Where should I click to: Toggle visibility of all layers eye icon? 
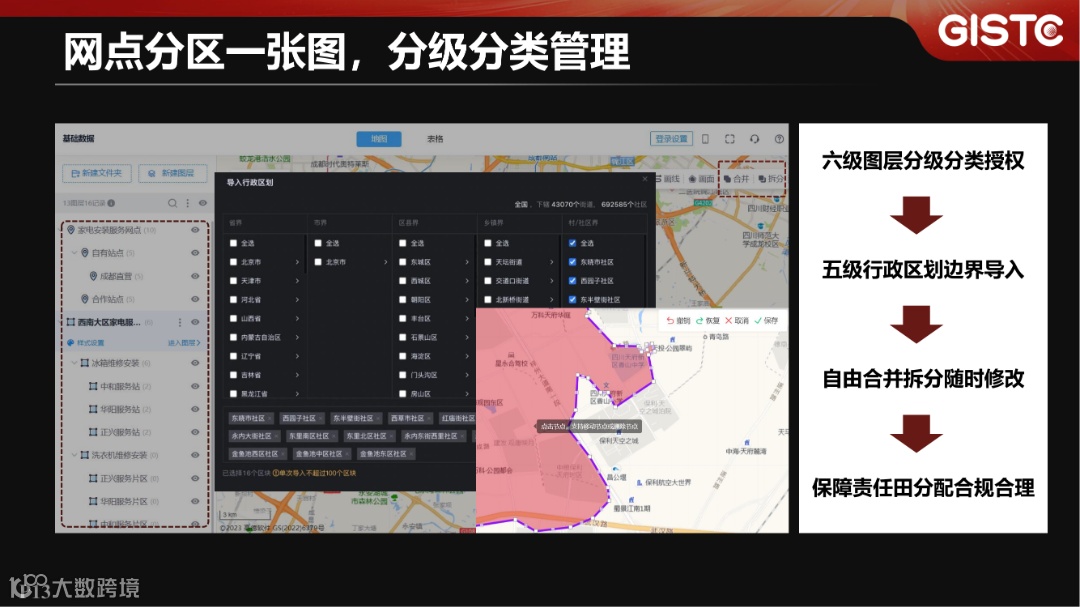click(202, 203)
